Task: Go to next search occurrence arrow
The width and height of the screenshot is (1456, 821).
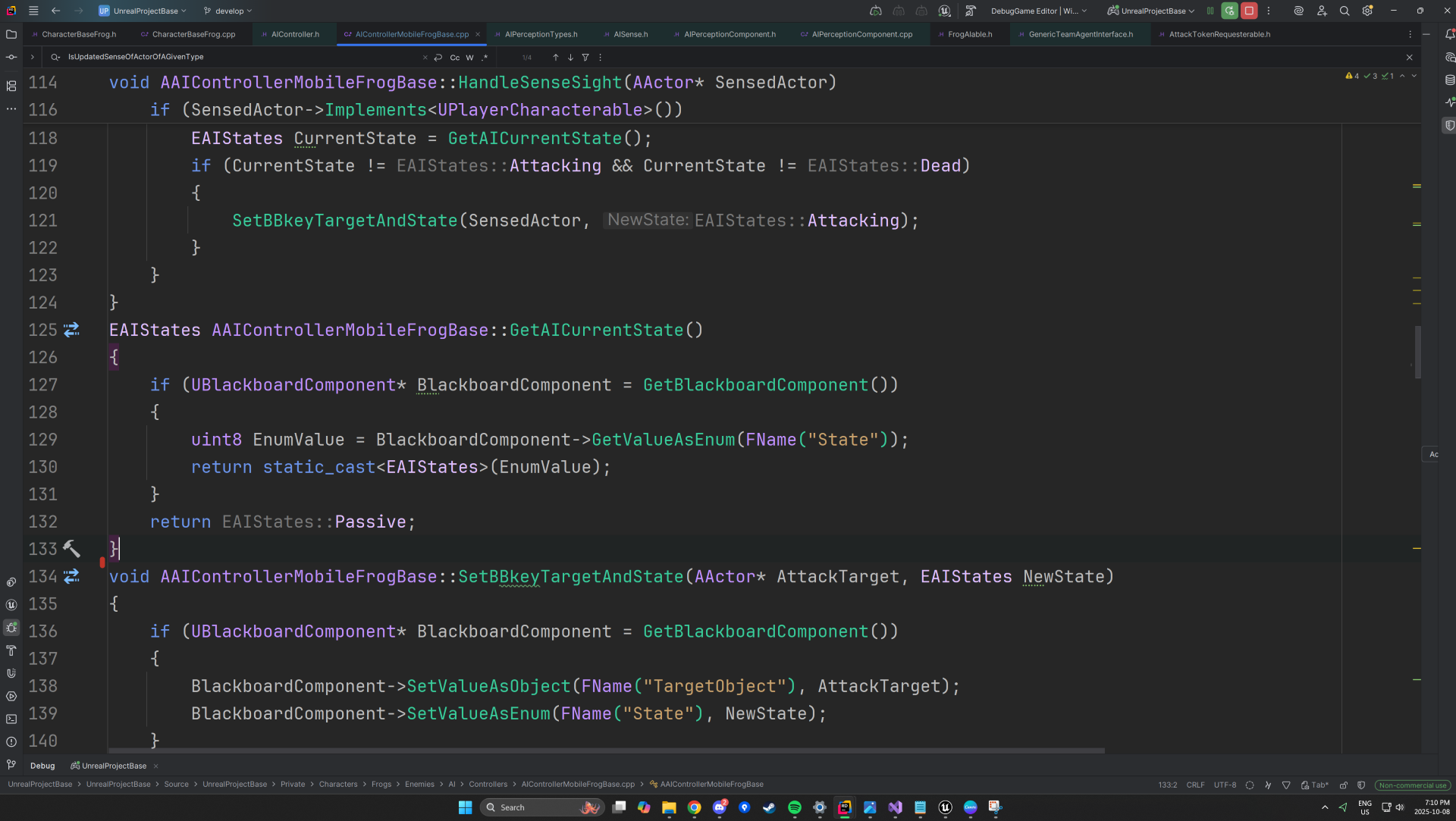Action: coord(570,58)
